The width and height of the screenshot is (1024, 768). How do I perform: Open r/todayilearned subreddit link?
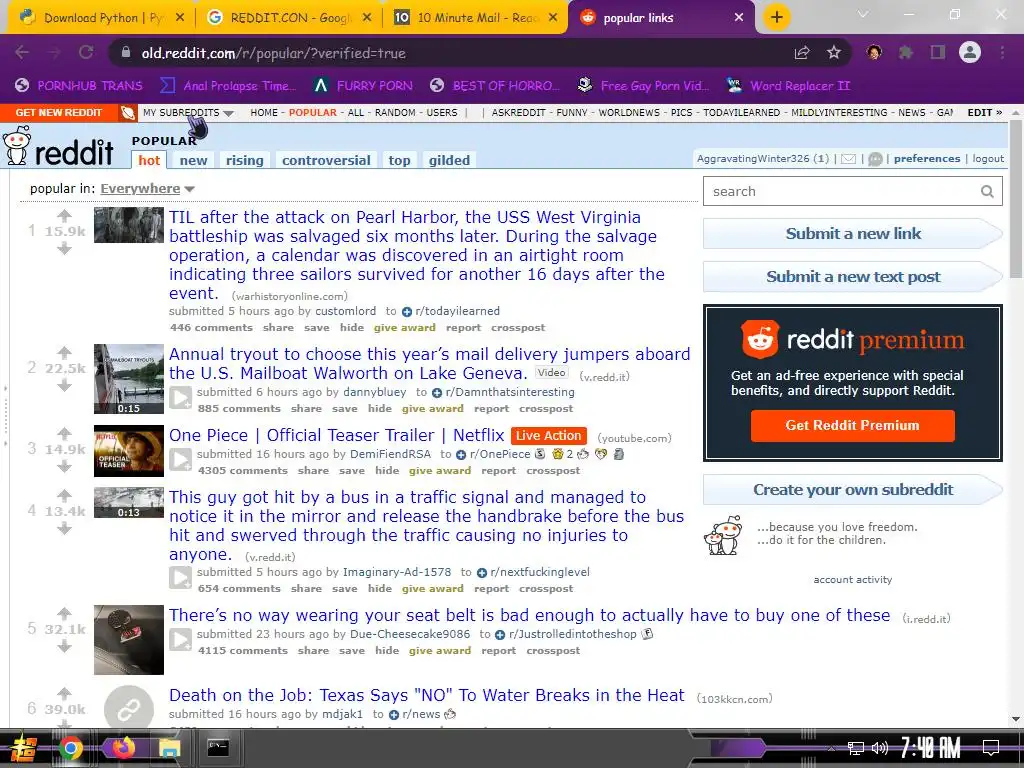(457, 312)
